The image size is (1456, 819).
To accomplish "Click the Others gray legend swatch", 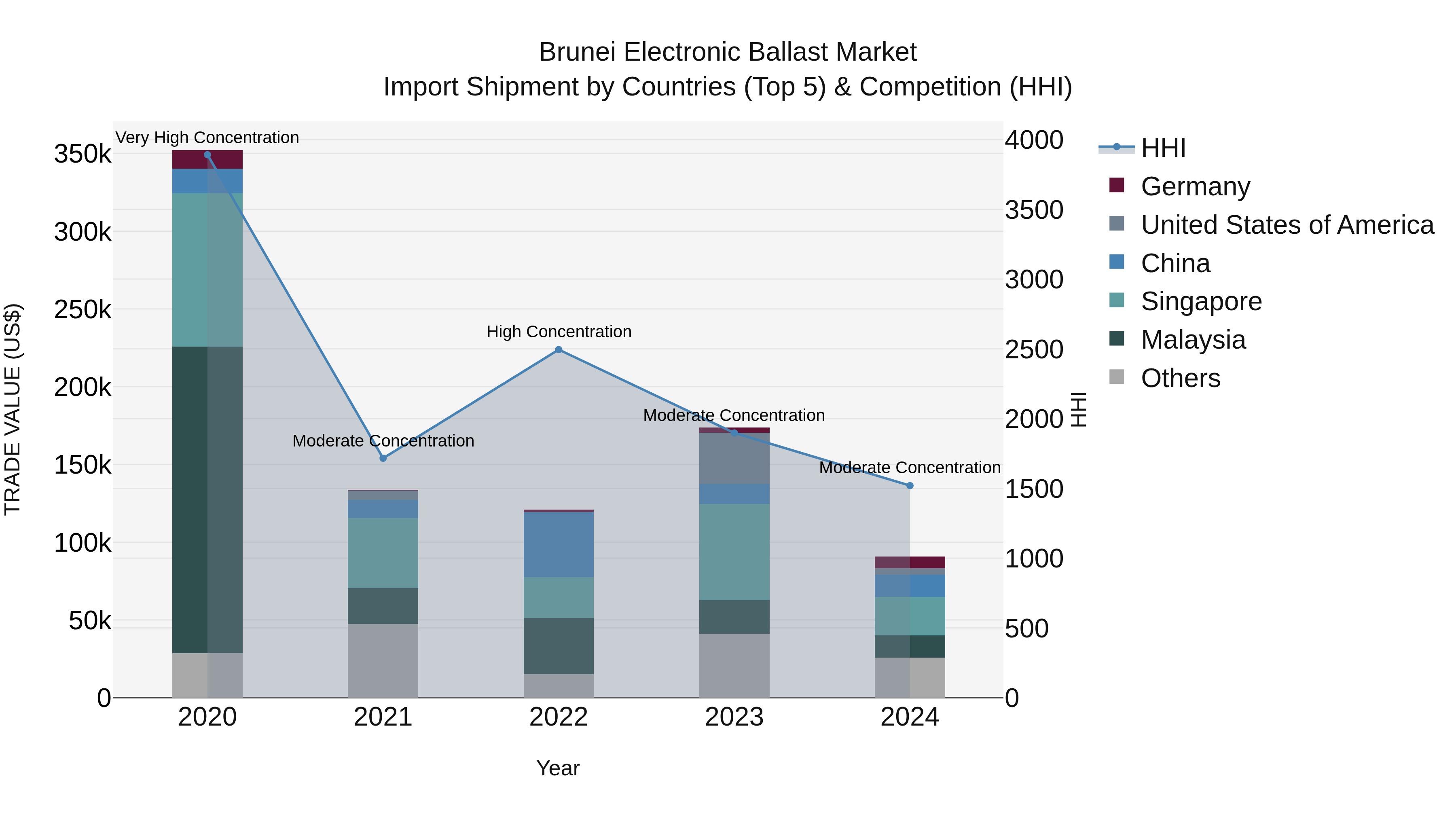I will (x=1117, y=377).
